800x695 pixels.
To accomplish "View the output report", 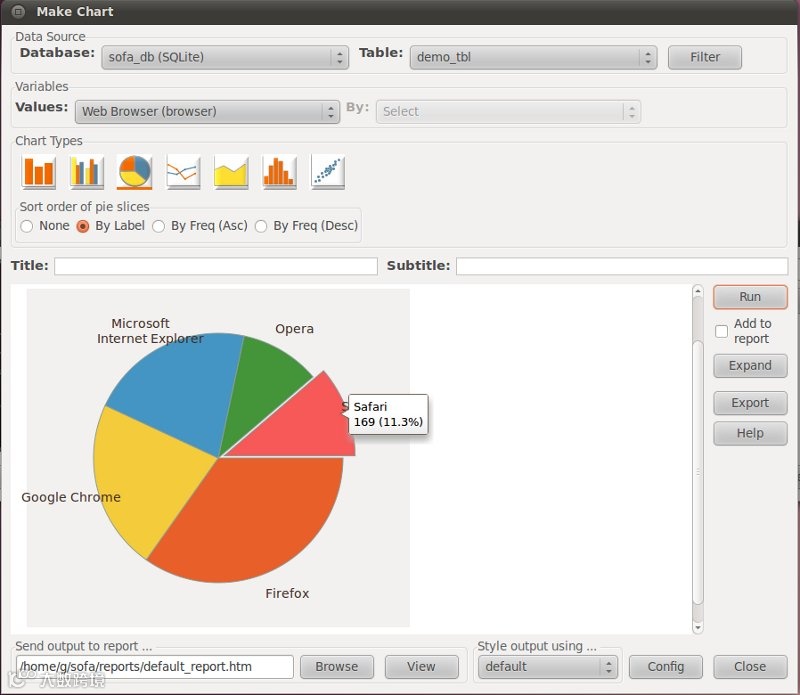I will pyautogui.click(x=421, y=667).
